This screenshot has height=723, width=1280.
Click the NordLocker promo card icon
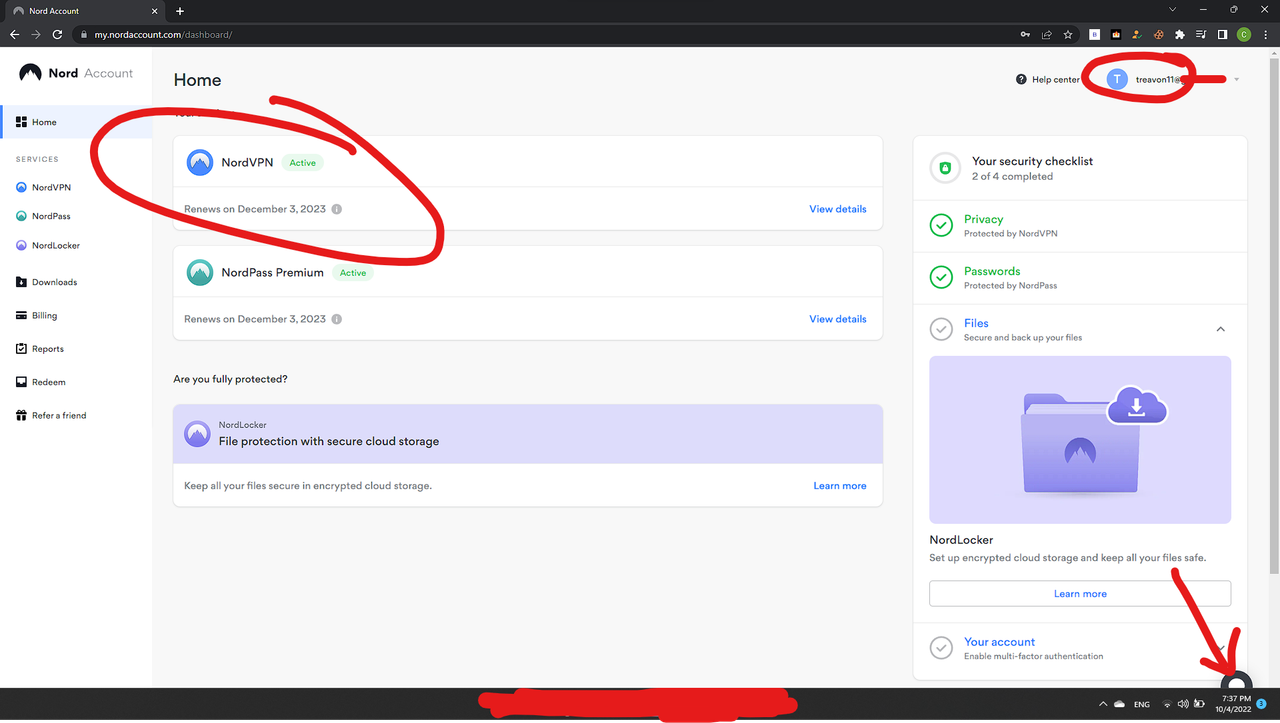[x=197, y=433]
